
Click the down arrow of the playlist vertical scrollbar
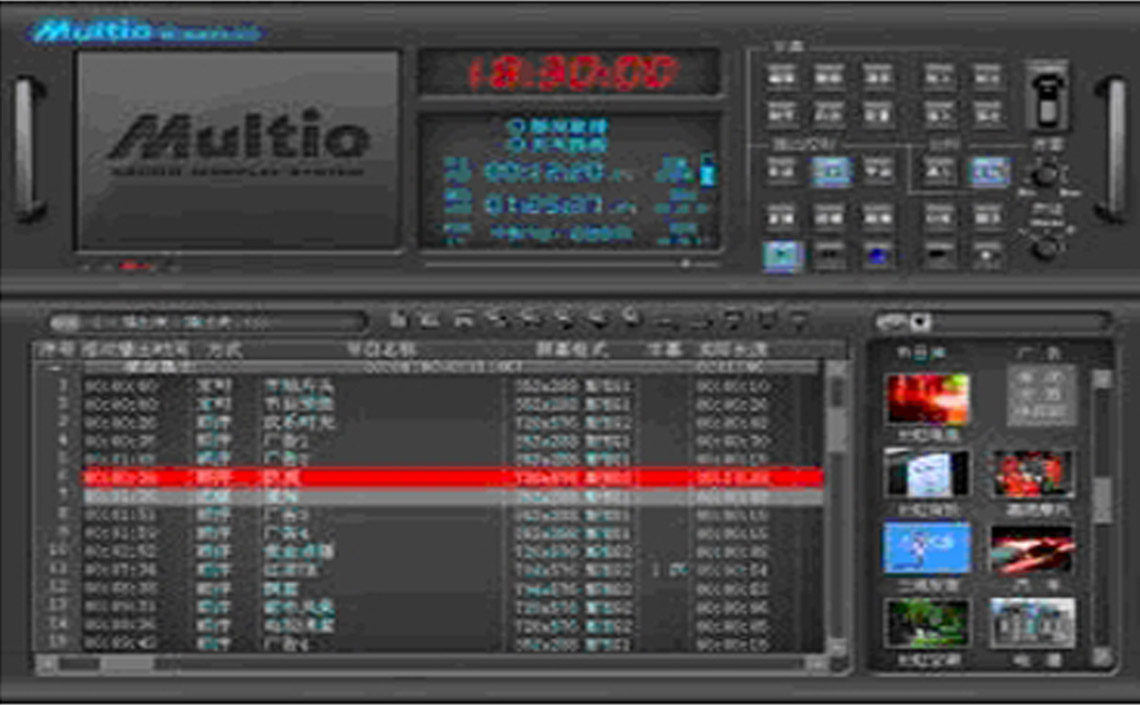click(836, 646)
